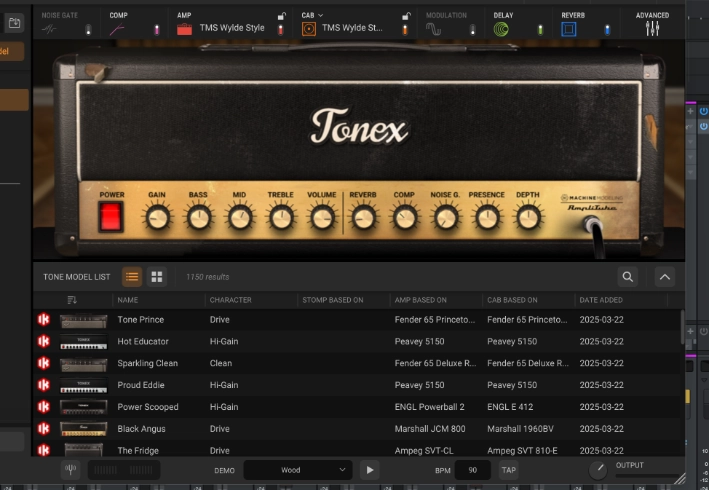709x490 pixels.
Task: Click the BPM value field
Action: (473, 470)
